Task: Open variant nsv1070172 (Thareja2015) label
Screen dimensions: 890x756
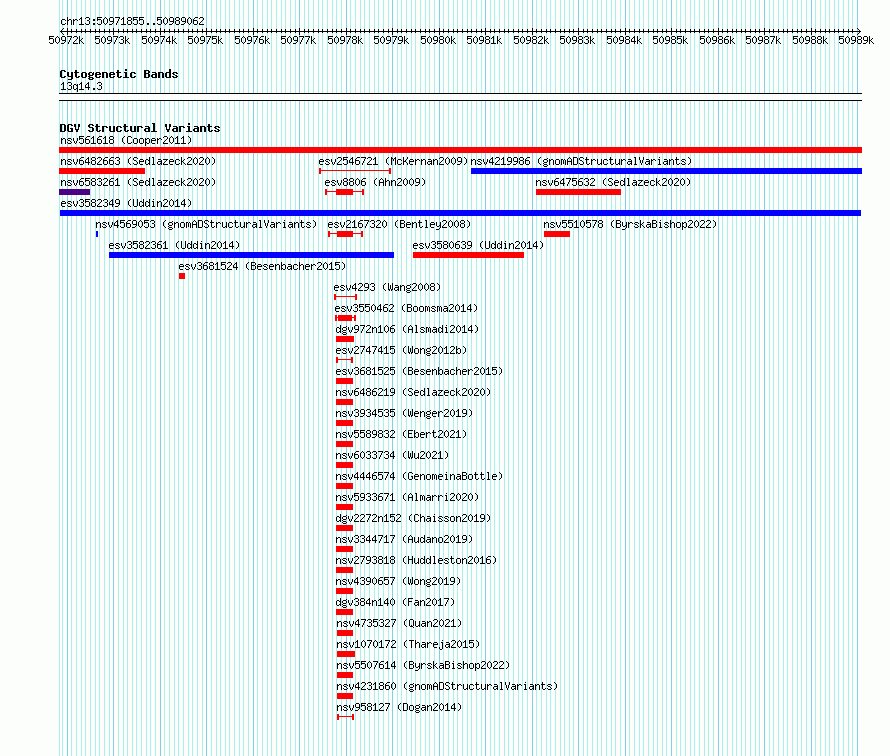Action: coord(408,644)
